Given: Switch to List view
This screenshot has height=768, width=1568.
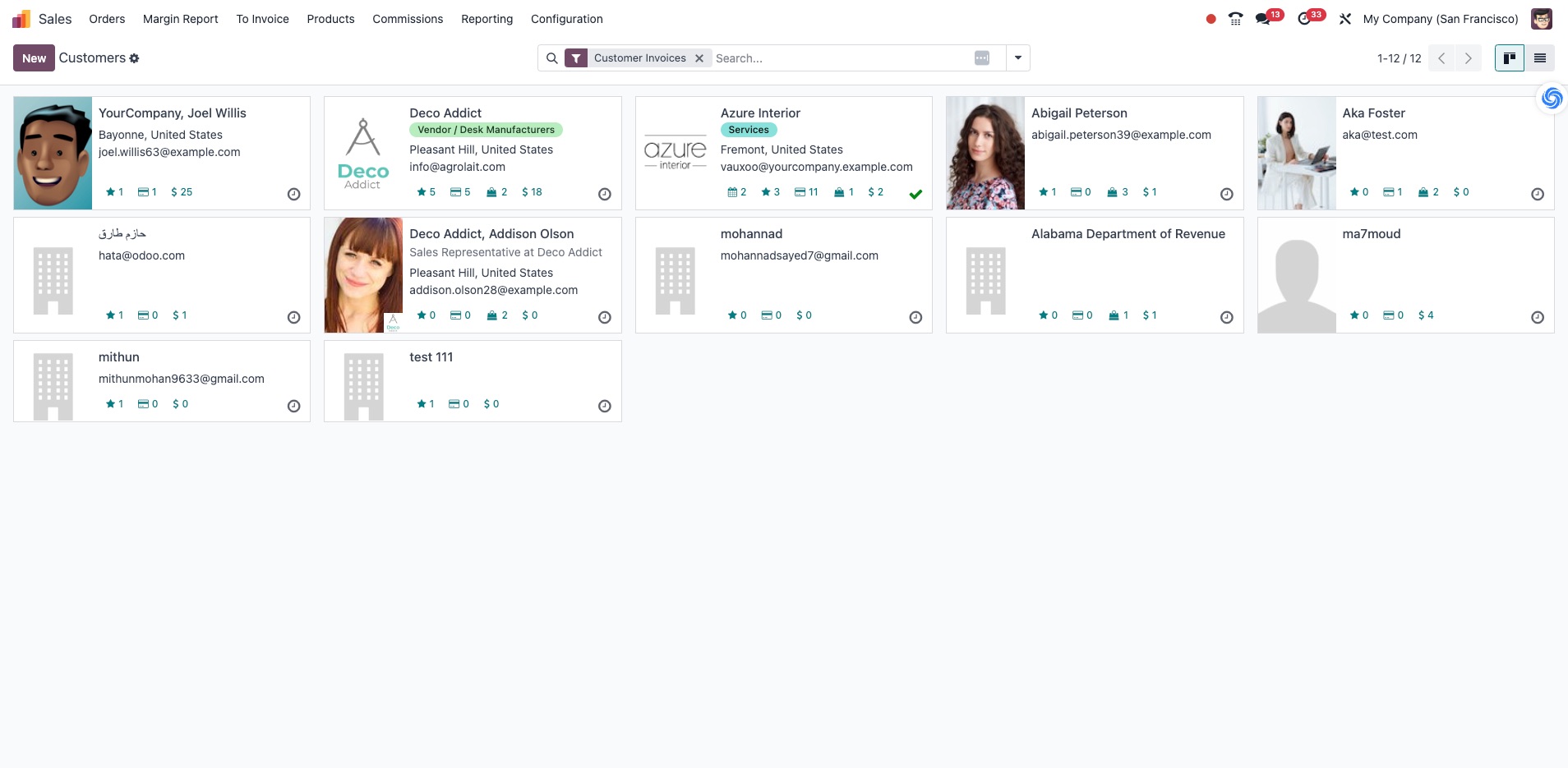Looking at the screenshot, I should (1540, 58).
